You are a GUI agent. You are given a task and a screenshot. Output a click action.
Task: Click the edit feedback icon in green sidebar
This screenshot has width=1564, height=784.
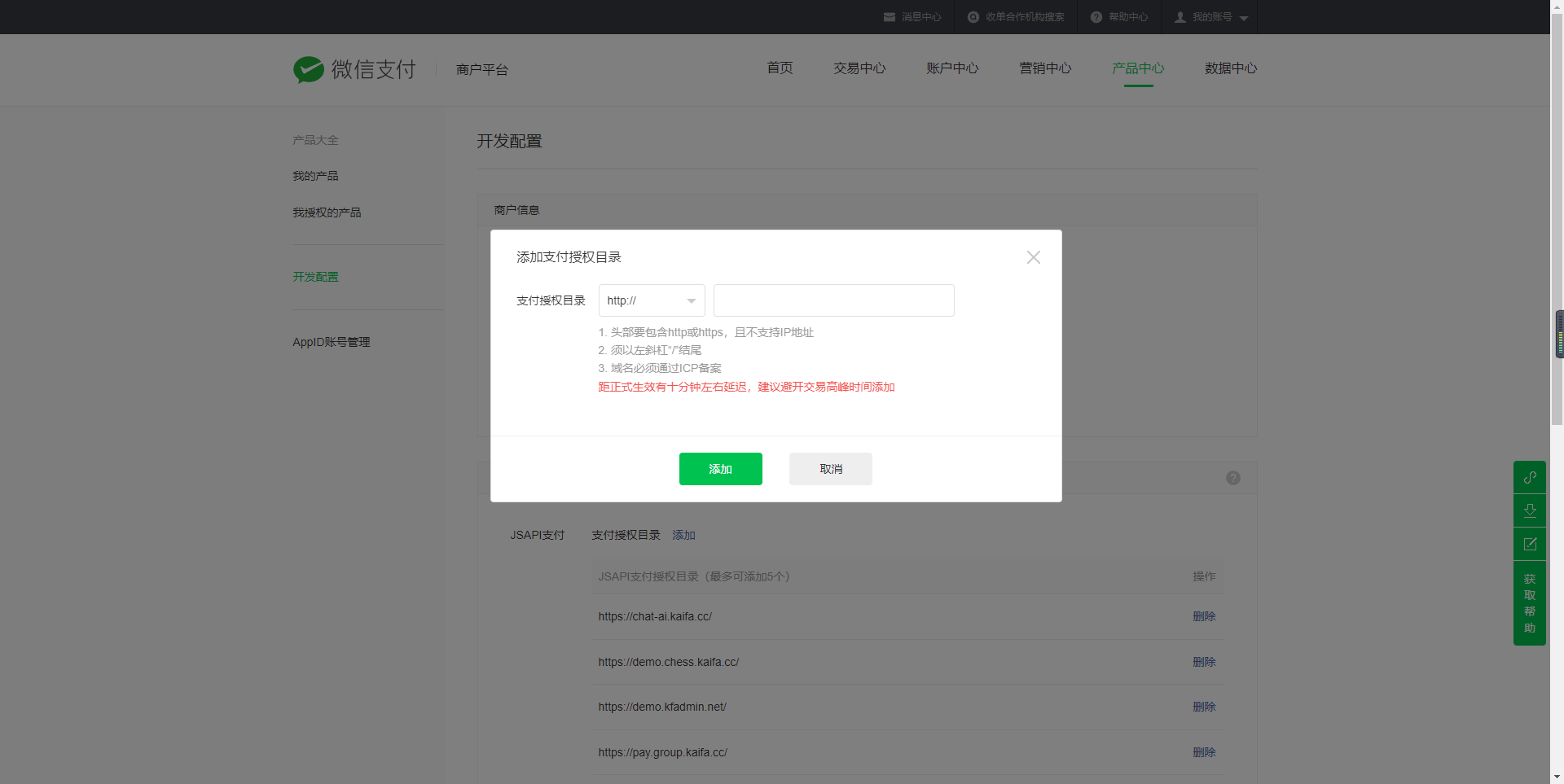[1530, 544]
